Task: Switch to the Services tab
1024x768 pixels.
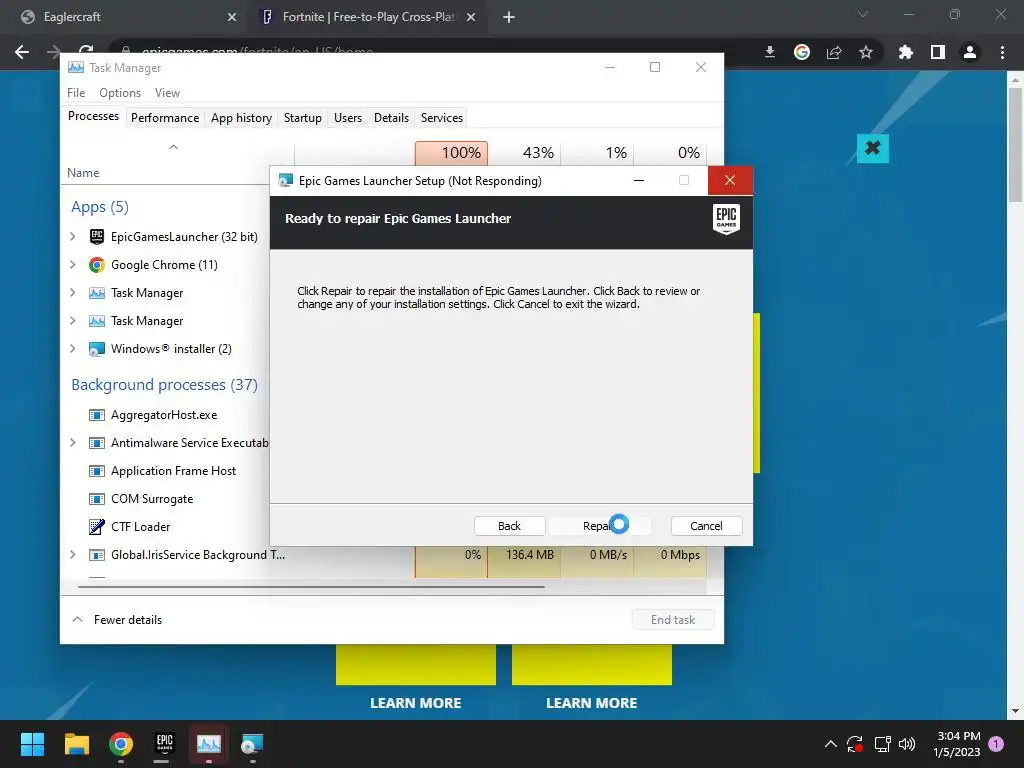Action: coord(441,118)
